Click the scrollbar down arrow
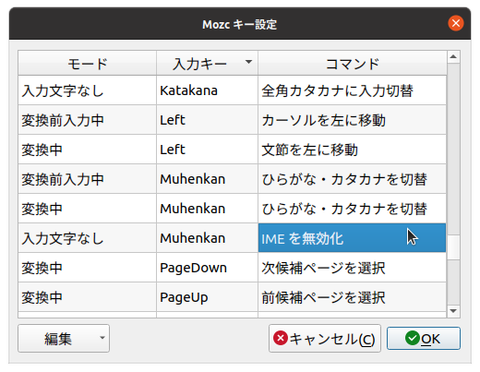The width and height of the screenshot is (480, 372). (453, 311)
